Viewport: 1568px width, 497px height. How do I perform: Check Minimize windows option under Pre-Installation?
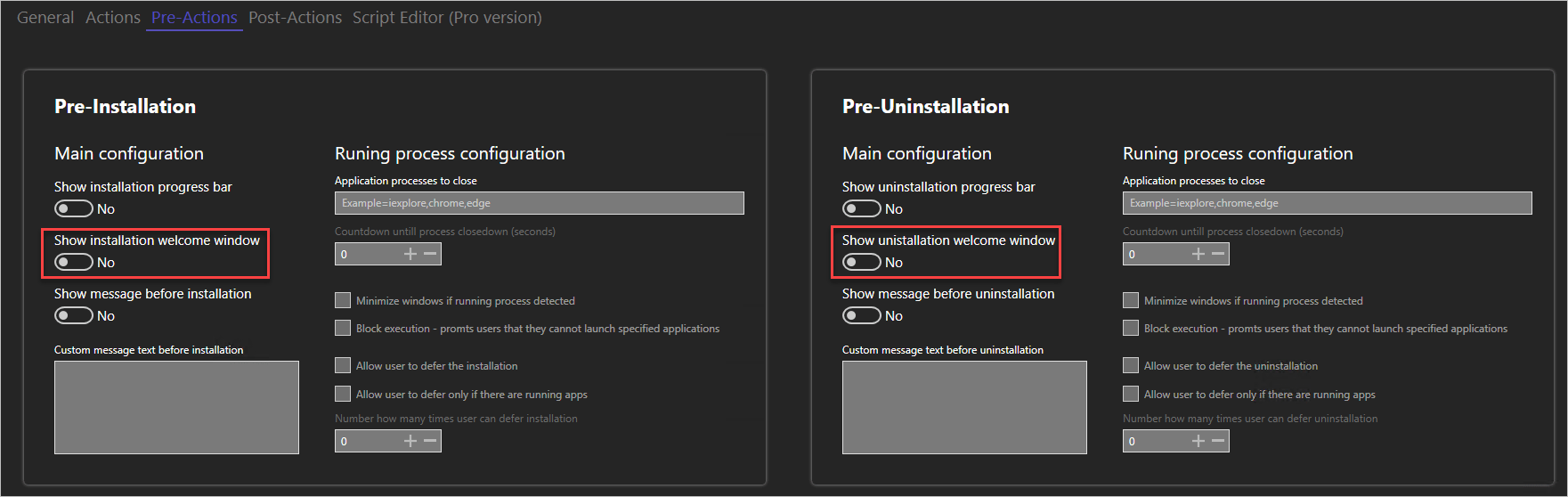[343, 300]
